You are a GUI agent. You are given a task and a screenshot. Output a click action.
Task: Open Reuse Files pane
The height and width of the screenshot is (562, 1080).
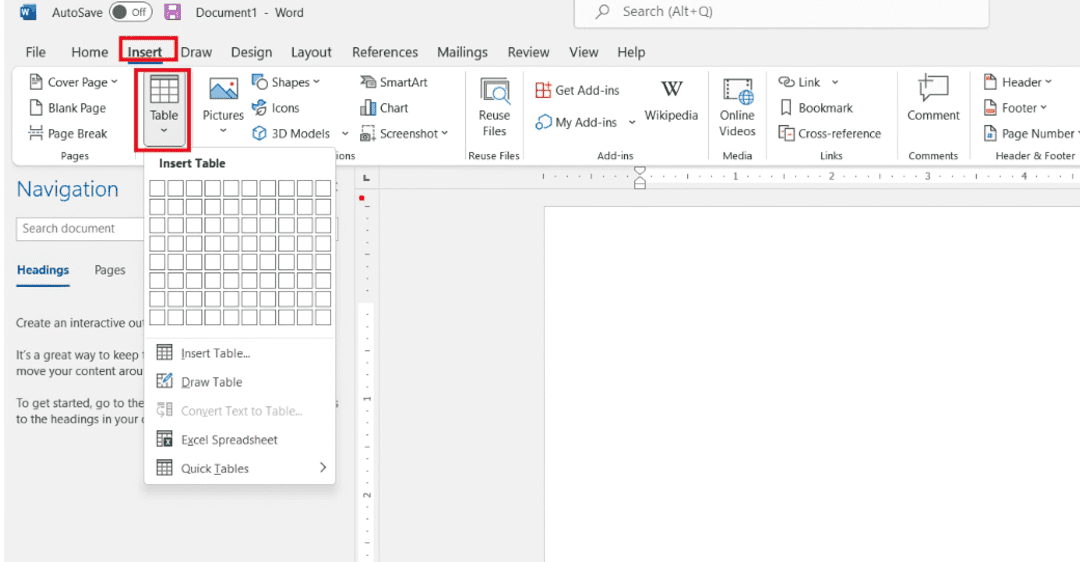[x=495, y=108]
